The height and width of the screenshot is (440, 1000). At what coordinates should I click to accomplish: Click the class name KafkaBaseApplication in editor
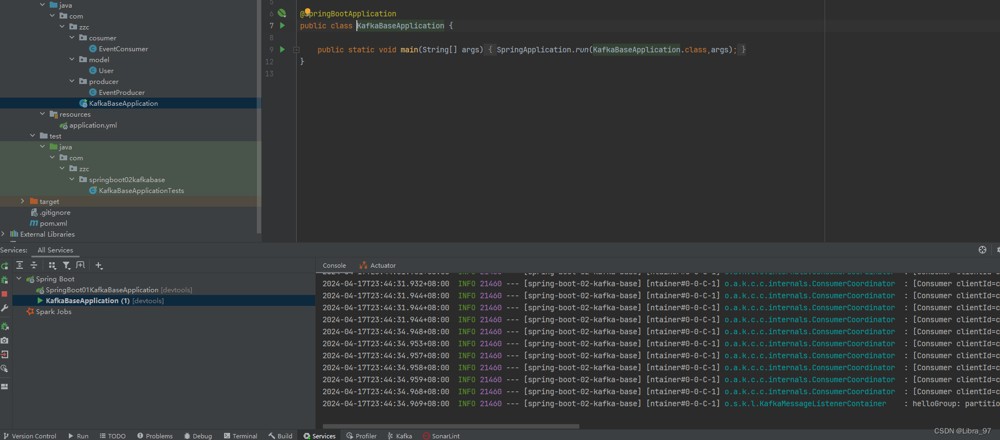coord(401,26)
